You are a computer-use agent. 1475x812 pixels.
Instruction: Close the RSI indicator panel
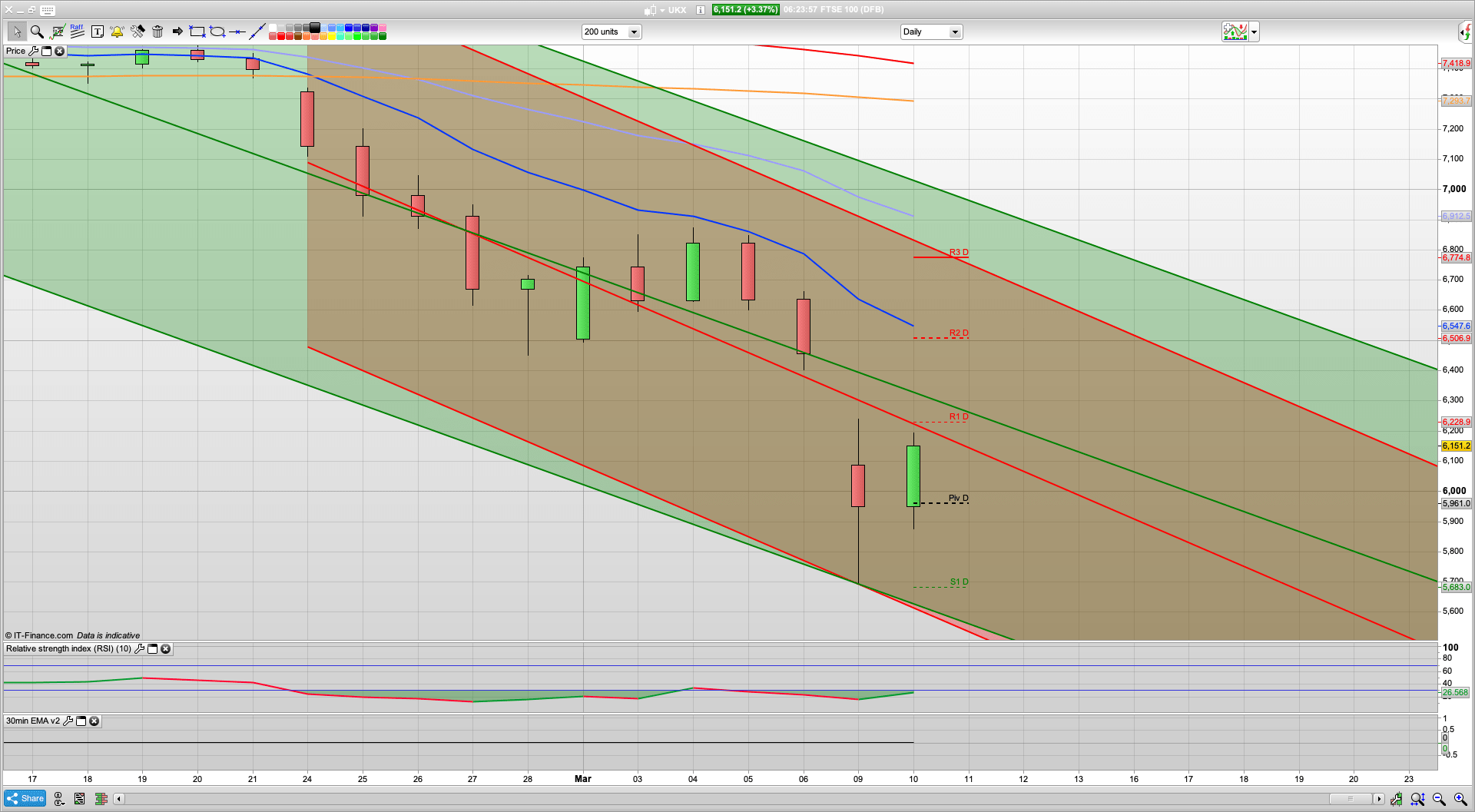(165, 649)
